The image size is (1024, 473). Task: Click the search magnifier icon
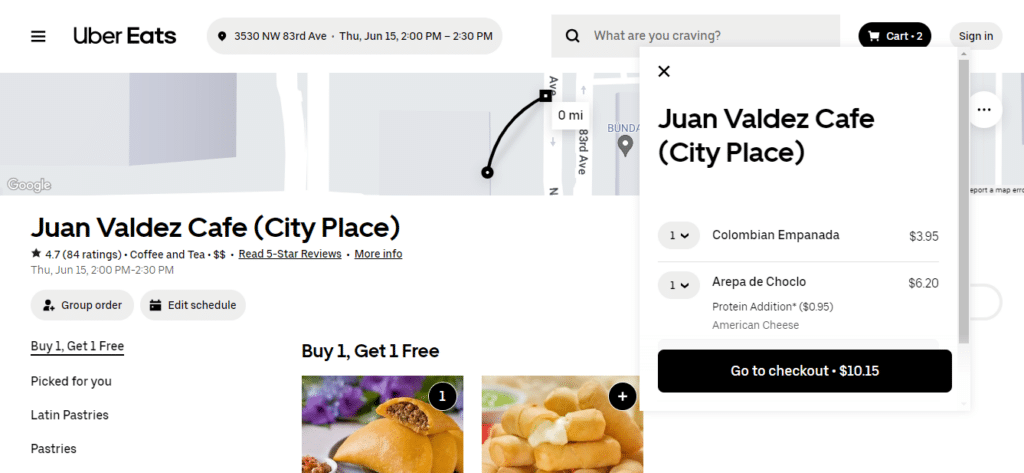tap(573, 36)
